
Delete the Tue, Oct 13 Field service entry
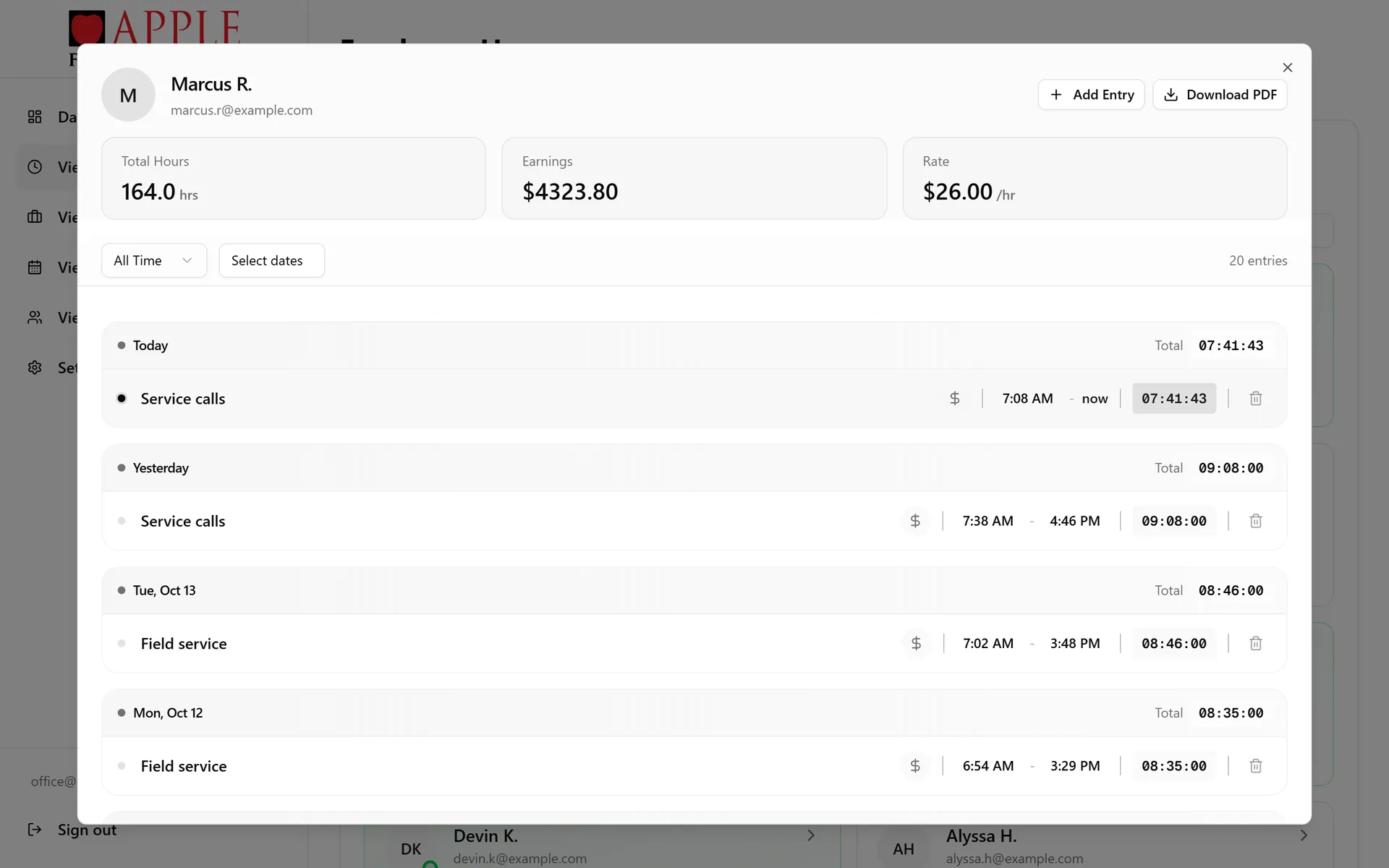pyautogui.click(x=1256, y=643)
